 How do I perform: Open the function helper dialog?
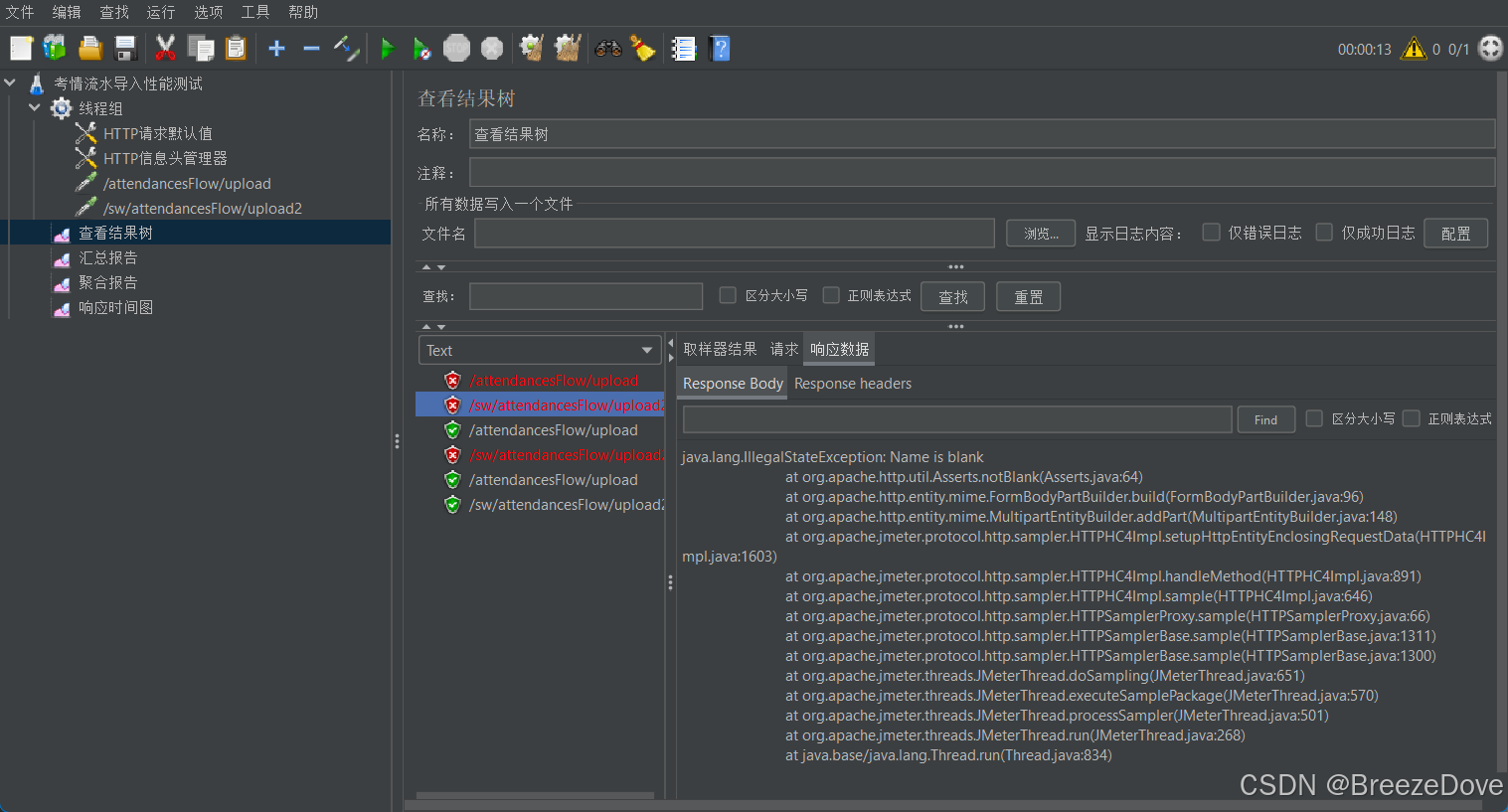684,48
